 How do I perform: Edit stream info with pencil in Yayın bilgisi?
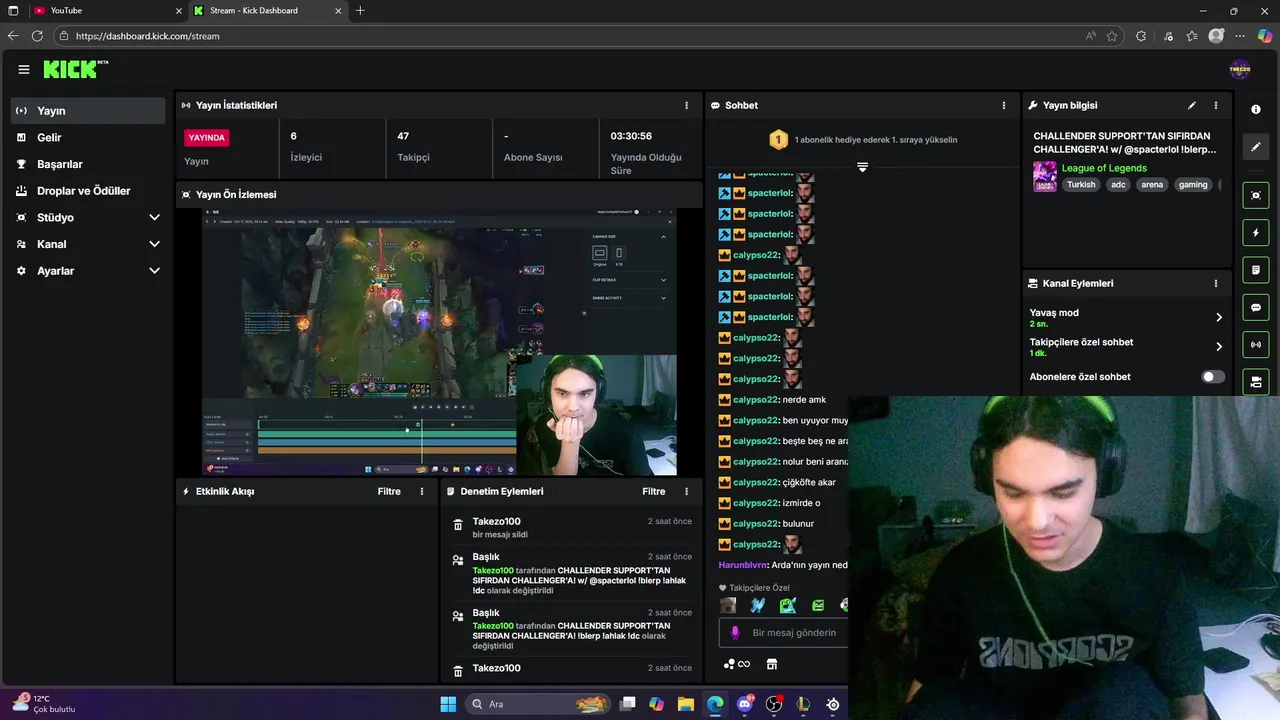tap(1192, 105)
